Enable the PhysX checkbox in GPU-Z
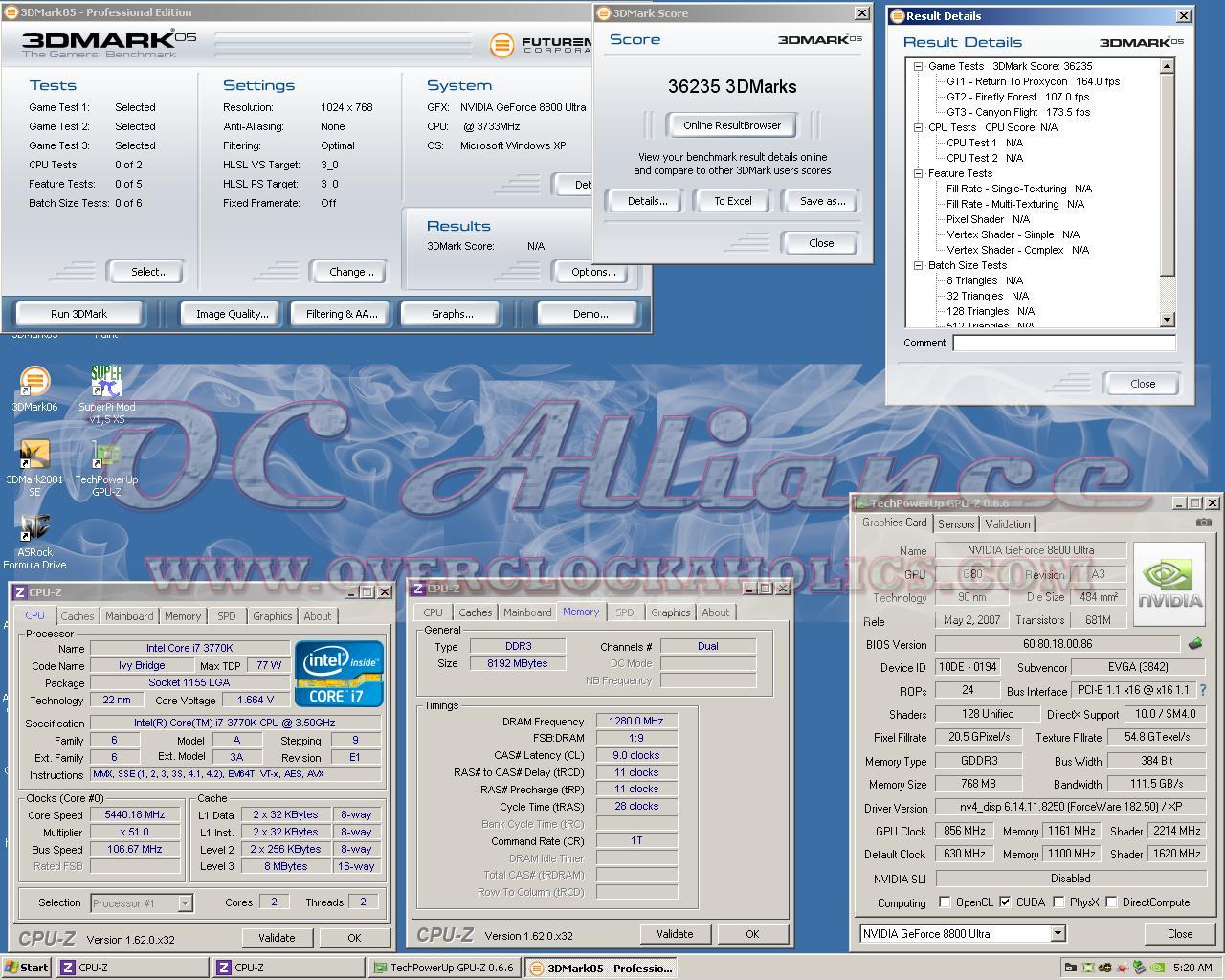This screenshot has height=980, width=1225. [x=1058, y=902]
